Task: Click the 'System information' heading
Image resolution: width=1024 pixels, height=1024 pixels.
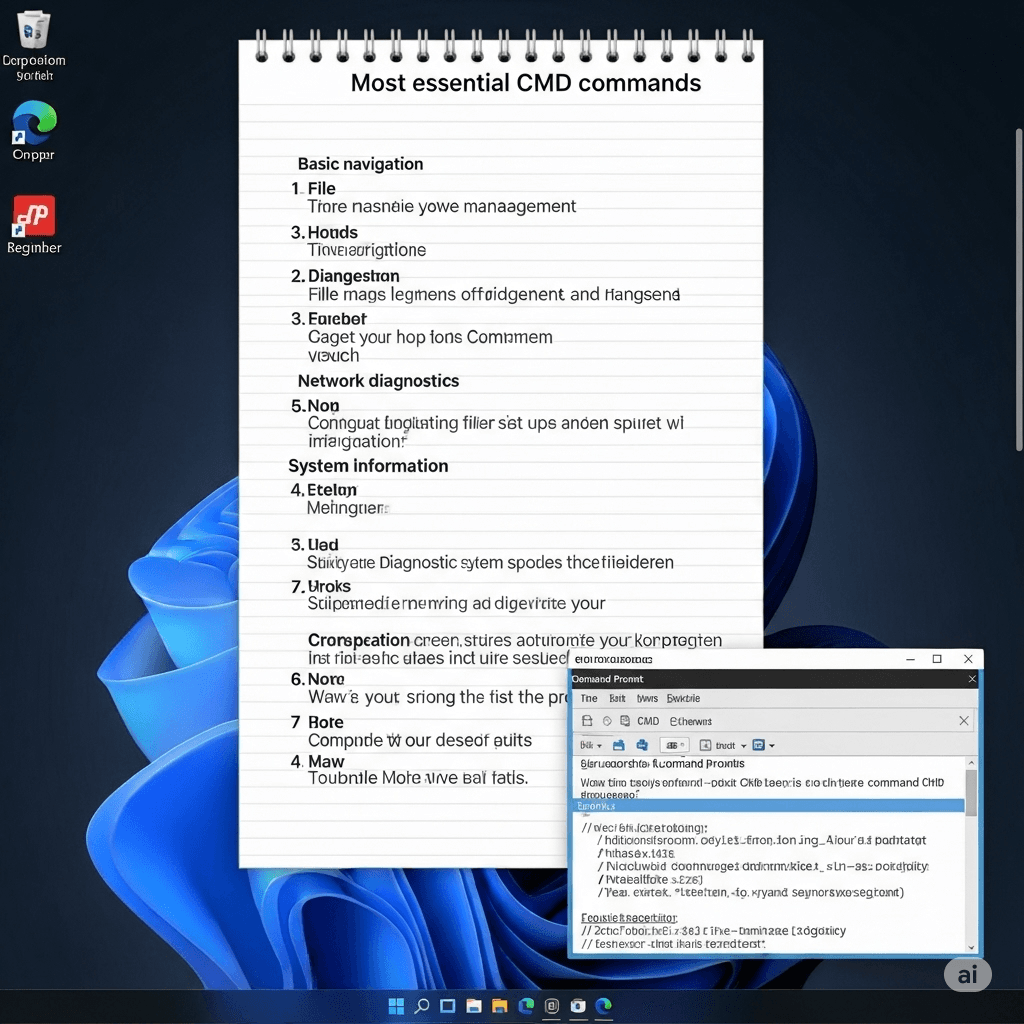Action: pyautogui.click(x=368, y=466)
